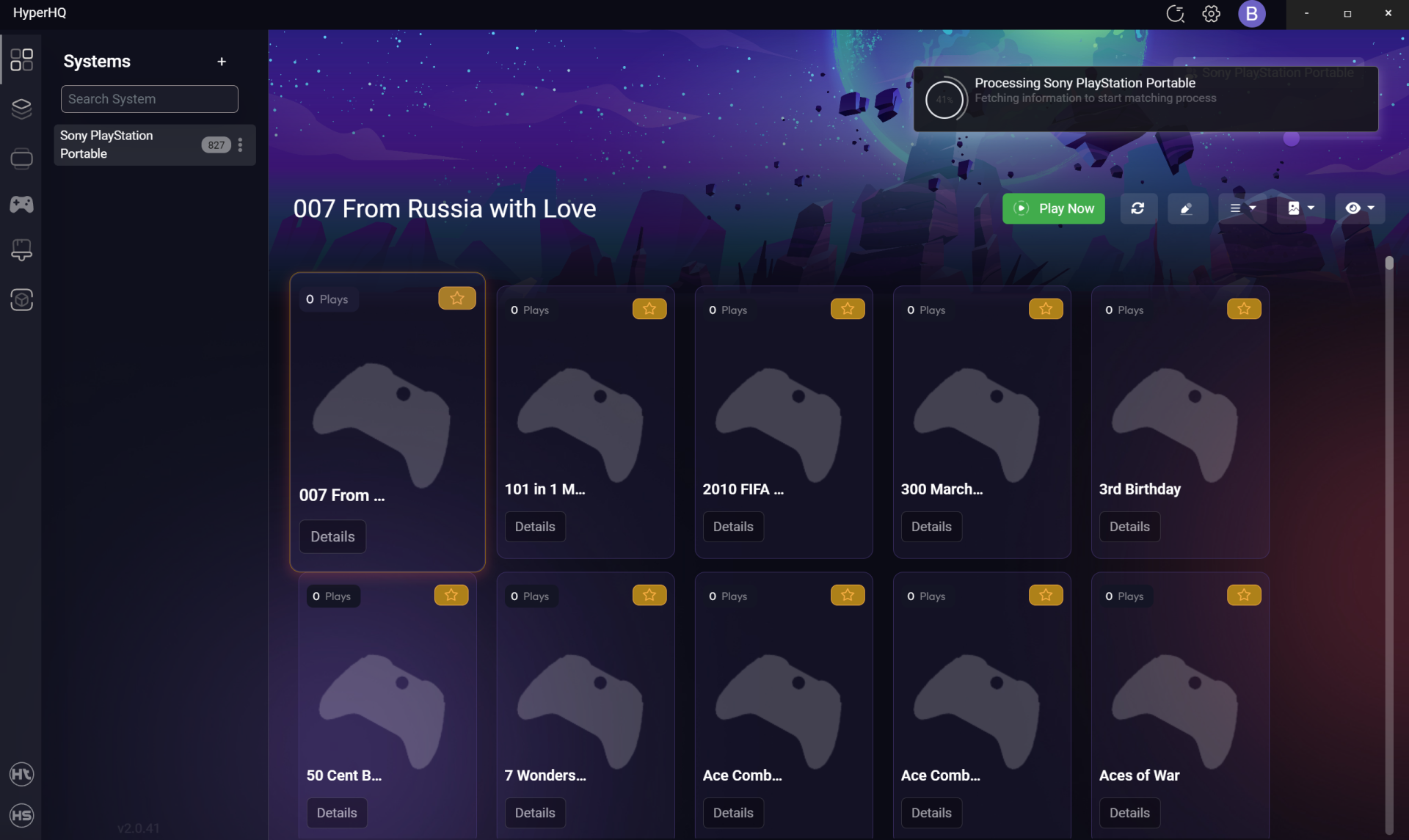Click the edit pencil toolbar button
The width and height of the screenshot is (1409, 840).
tap(1187, 208)
